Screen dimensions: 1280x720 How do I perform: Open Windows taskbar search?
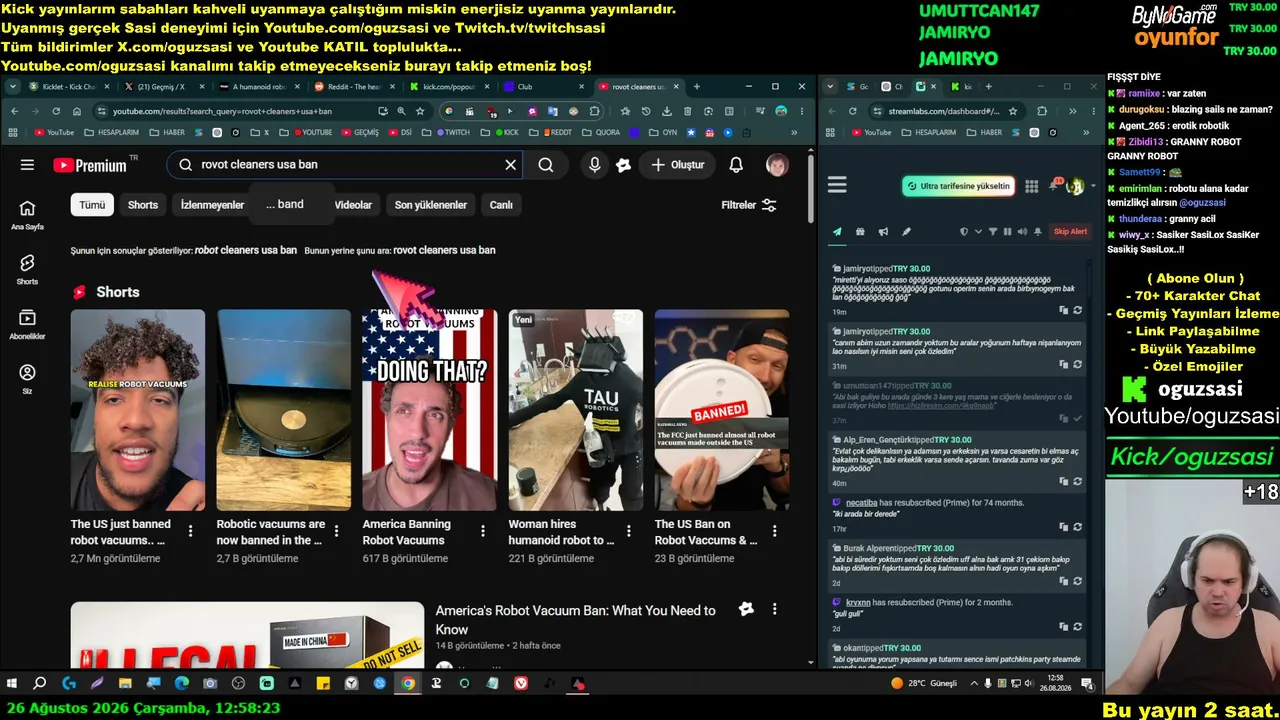coord(40,684)
